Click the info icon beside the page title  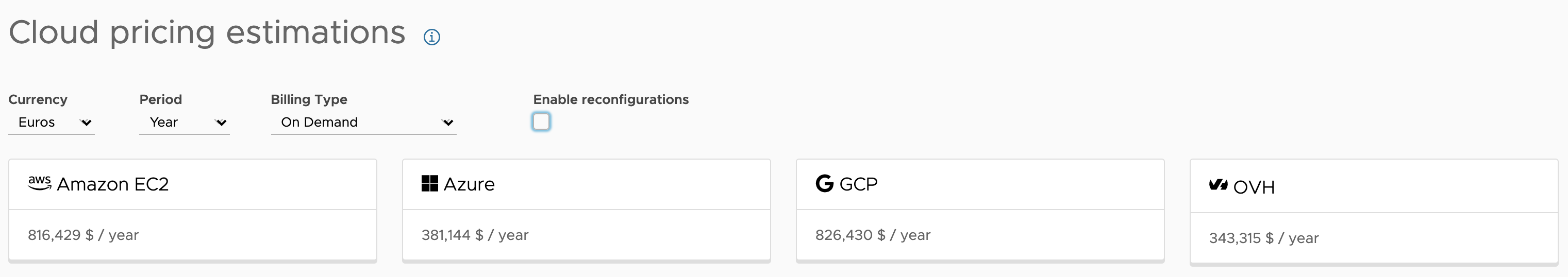pos(431,37)
